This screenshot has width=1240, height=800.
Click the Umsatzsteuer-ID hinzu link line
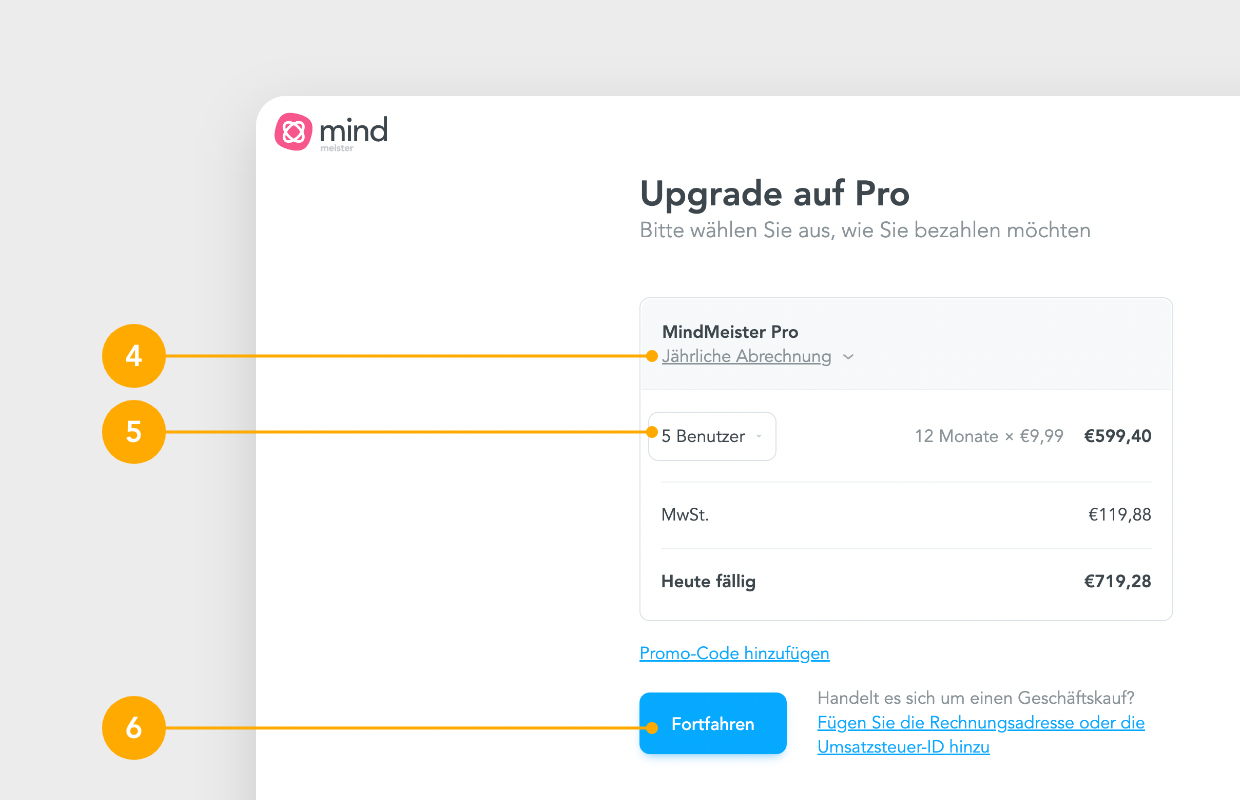pos(904,747)
